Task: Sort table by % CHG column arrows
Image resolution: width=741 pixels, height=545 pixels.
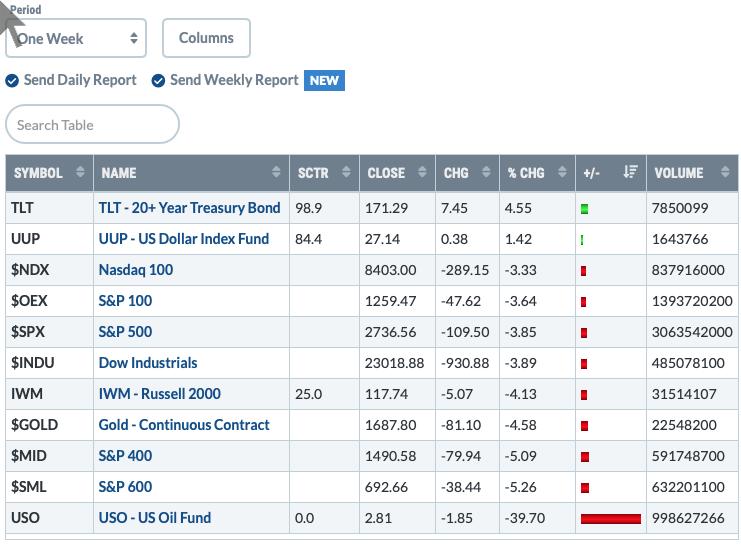Action: coord(562,172)
